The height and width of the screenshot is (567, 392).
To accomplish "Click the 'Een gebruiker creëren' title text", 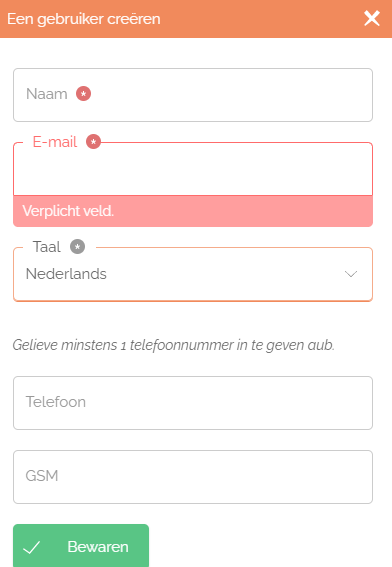I will (x=84, y=19).
